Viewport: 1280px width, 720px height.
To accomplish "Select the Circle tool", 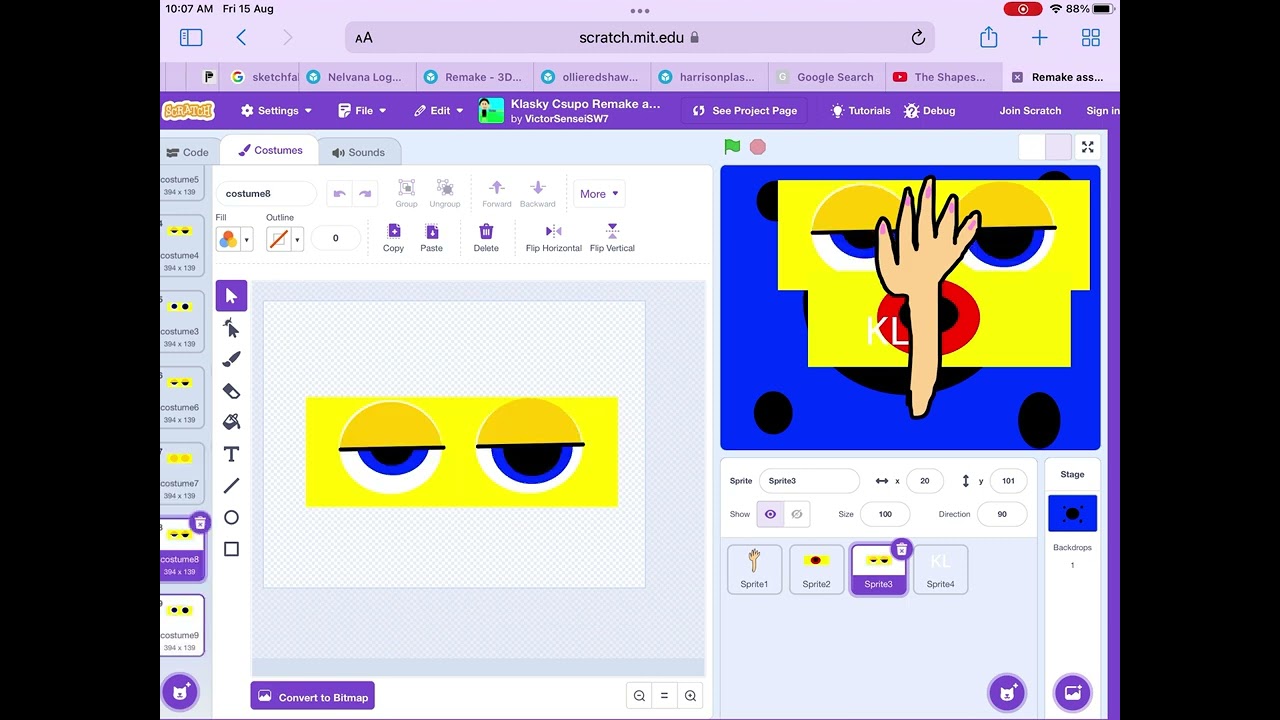I will tap(231, 517).
